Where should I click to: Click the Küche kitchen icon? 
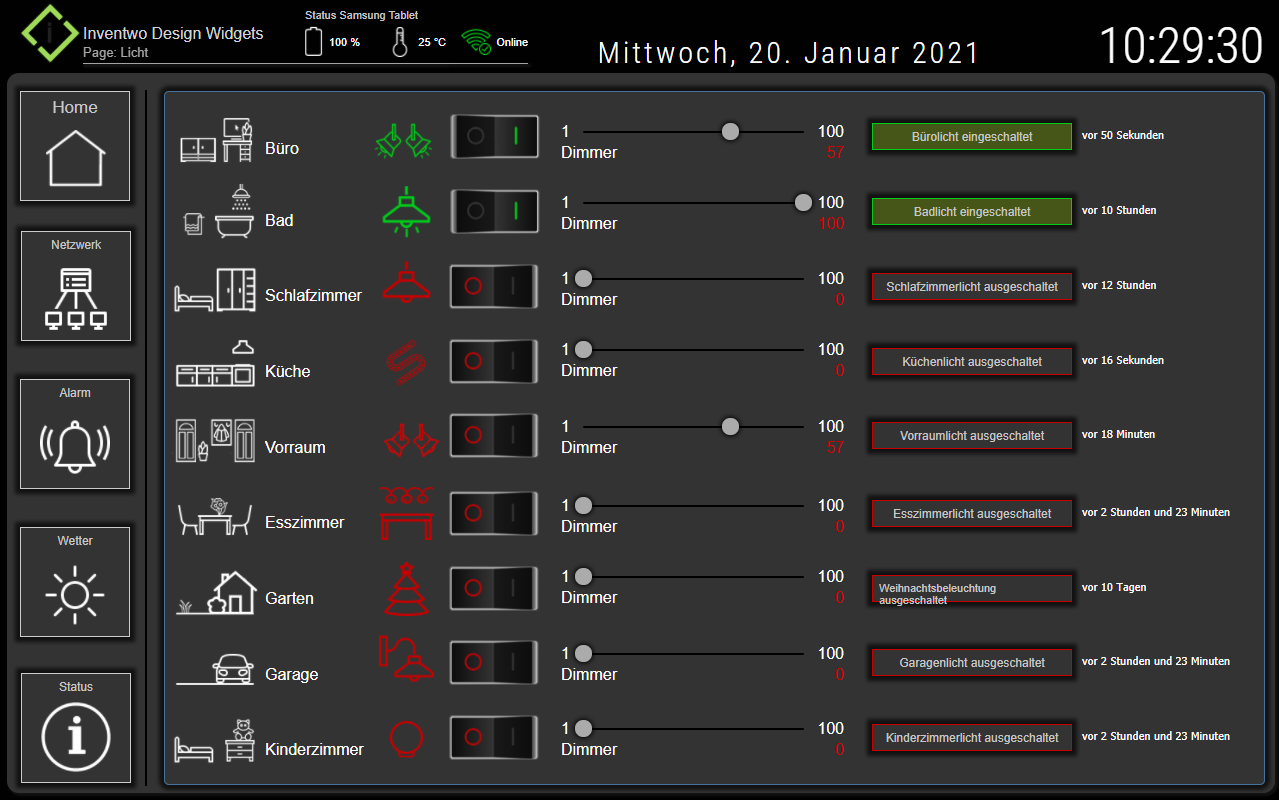pos(213,363)
